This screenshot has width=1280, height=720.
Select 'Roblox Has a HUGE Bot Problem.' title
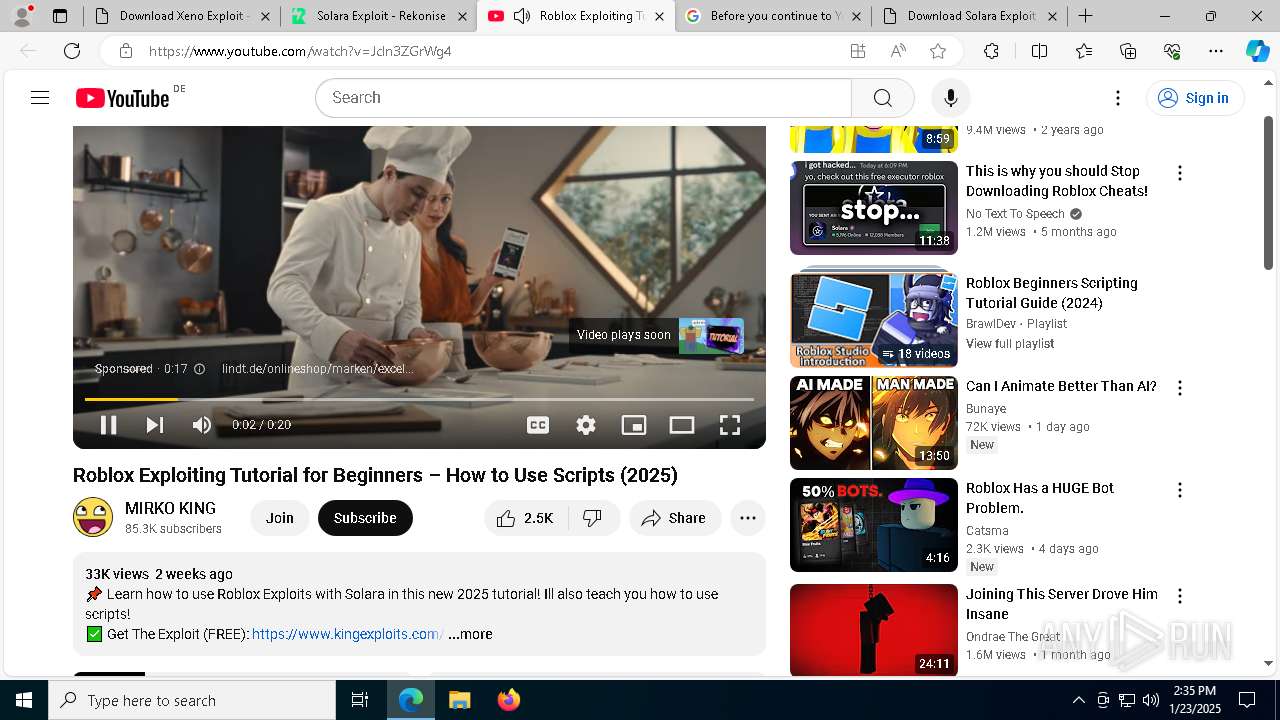(x=1040, y=498)
